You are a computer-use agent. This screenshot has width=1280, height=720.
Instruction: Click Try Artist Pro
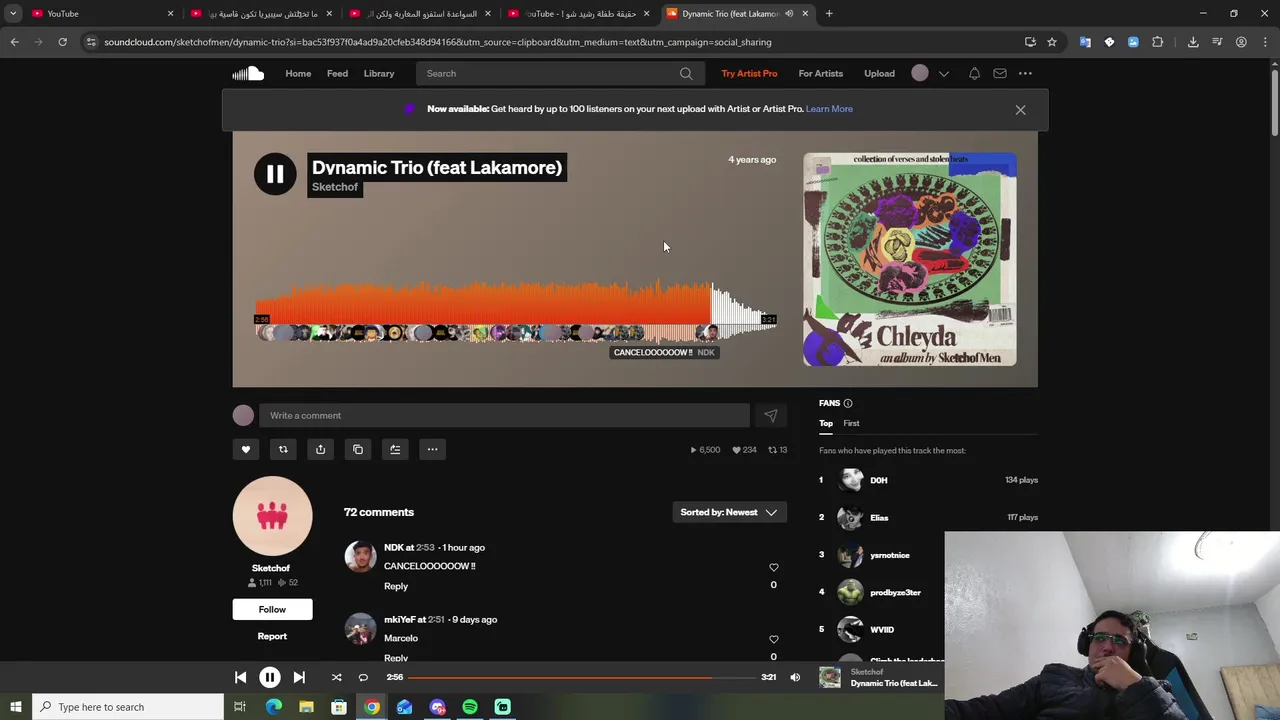coord(749,73)
